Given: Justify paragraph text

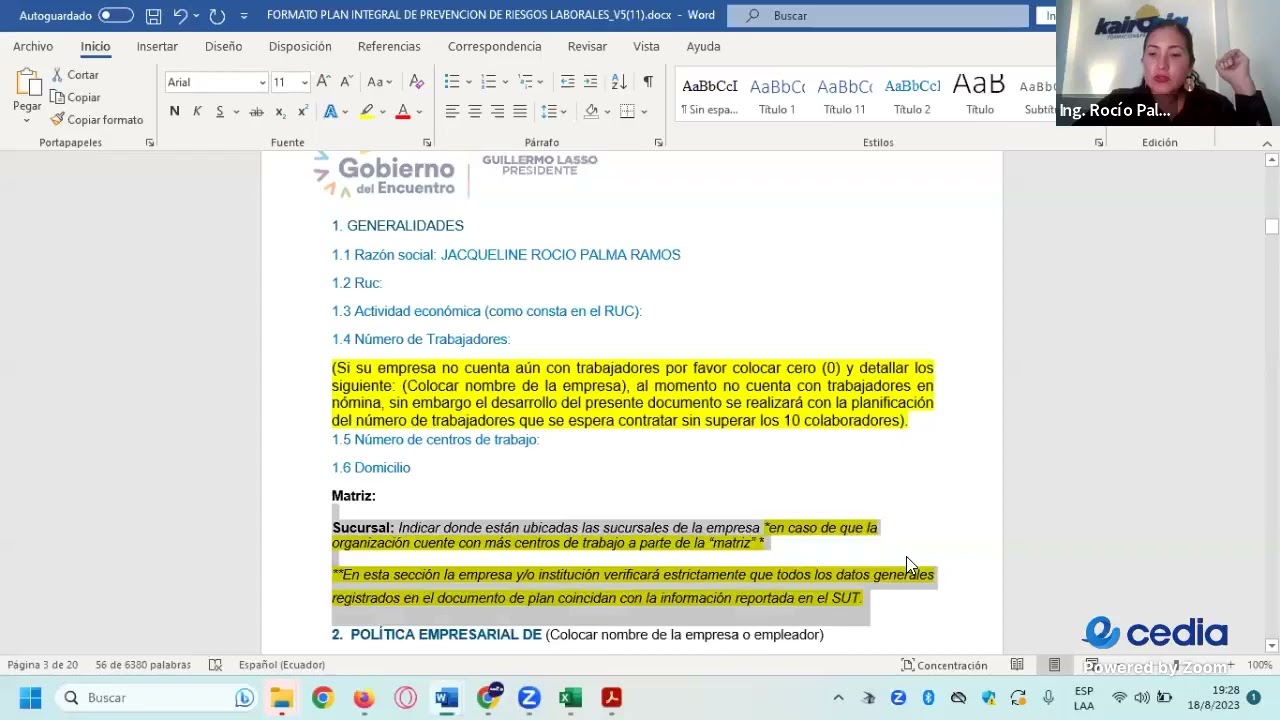Looking at the screenshot, I should coord(520,111).
